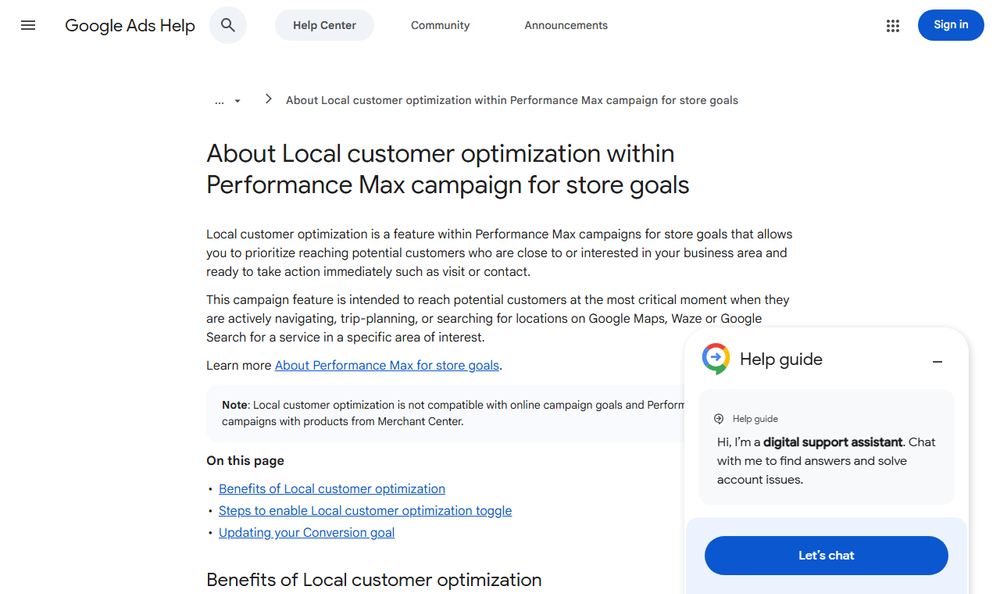Screen dimensions: 1000x594
Task: Click the paragraph starting This campaign feature
Action: pos(497,318)
